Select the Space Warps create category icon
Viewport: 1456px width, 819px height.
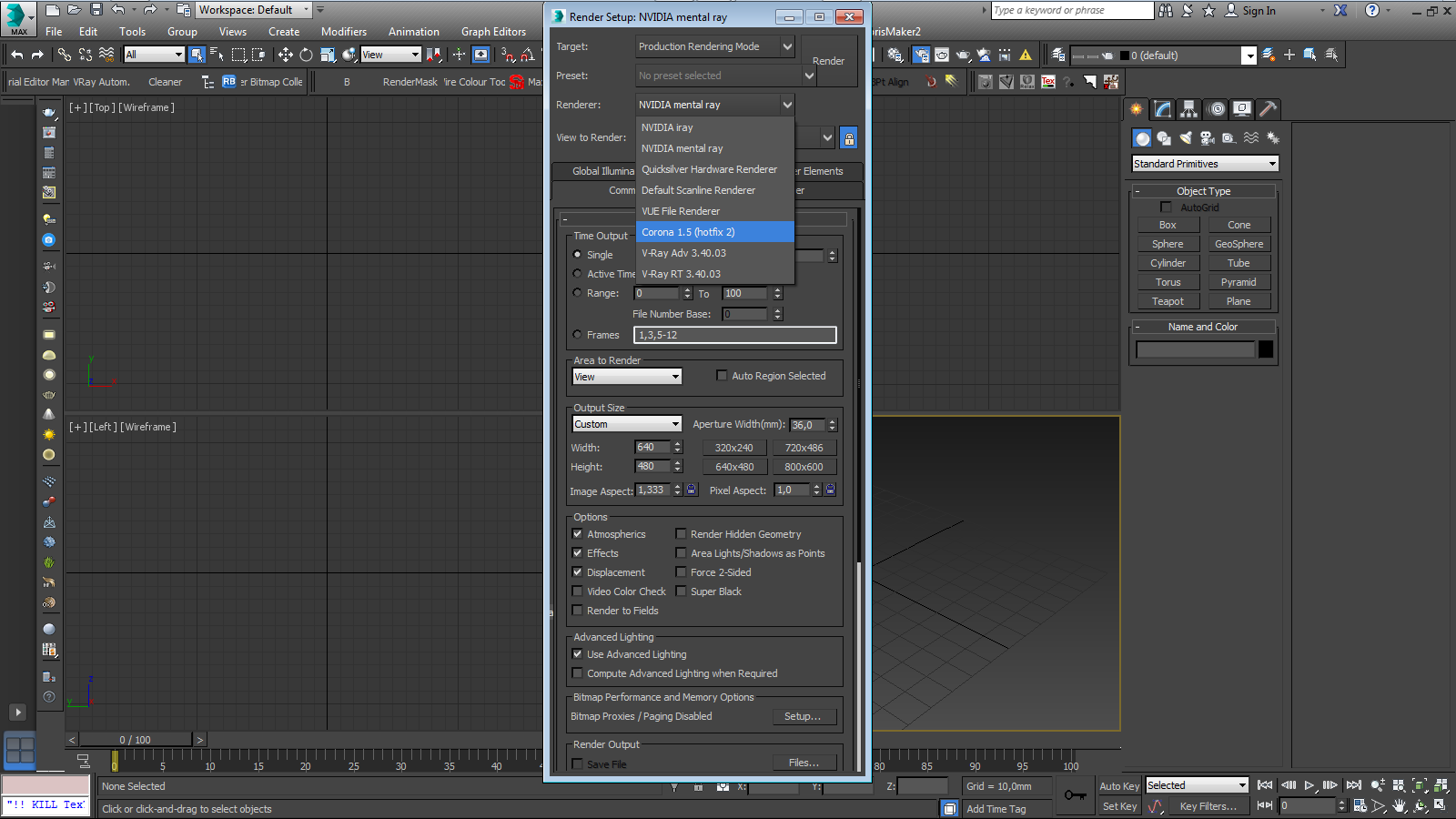(x=1251, y=138)
